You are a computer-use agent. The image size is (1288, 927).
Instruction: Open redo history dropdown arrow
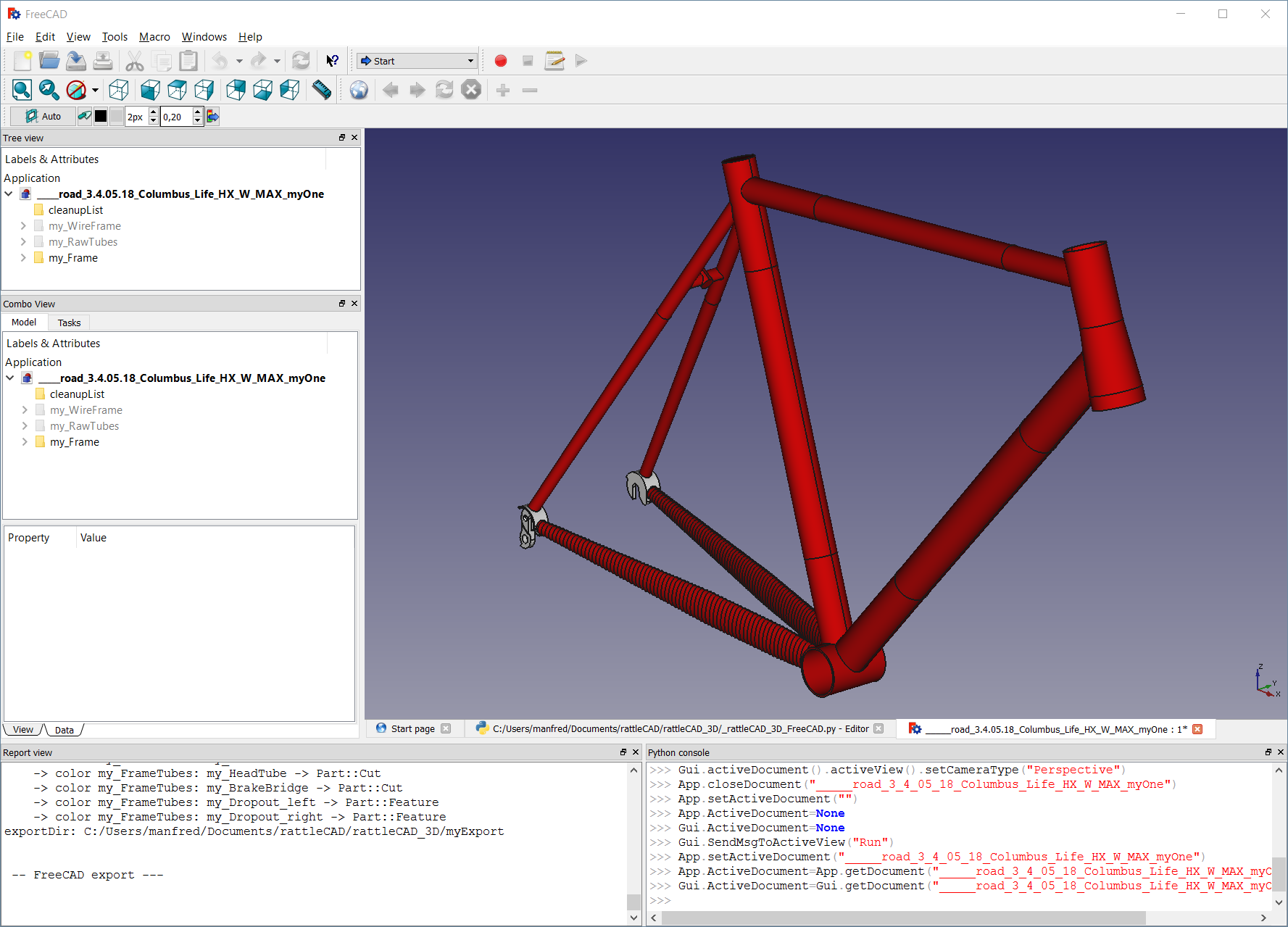tap(277, 62)
